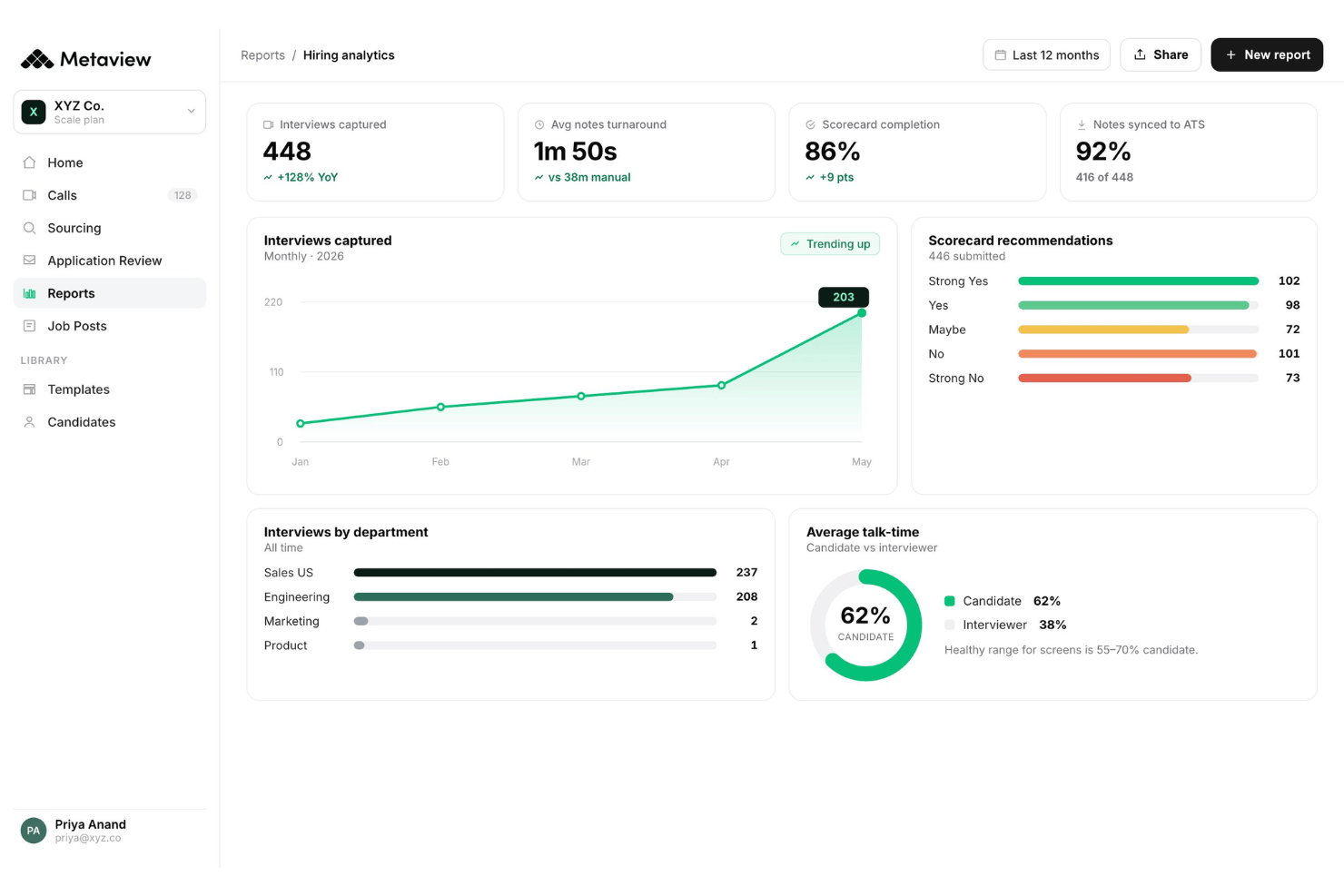Screen dimensions: 1344x896
Task: Create a New report
Action: [x=1267, y=55]
